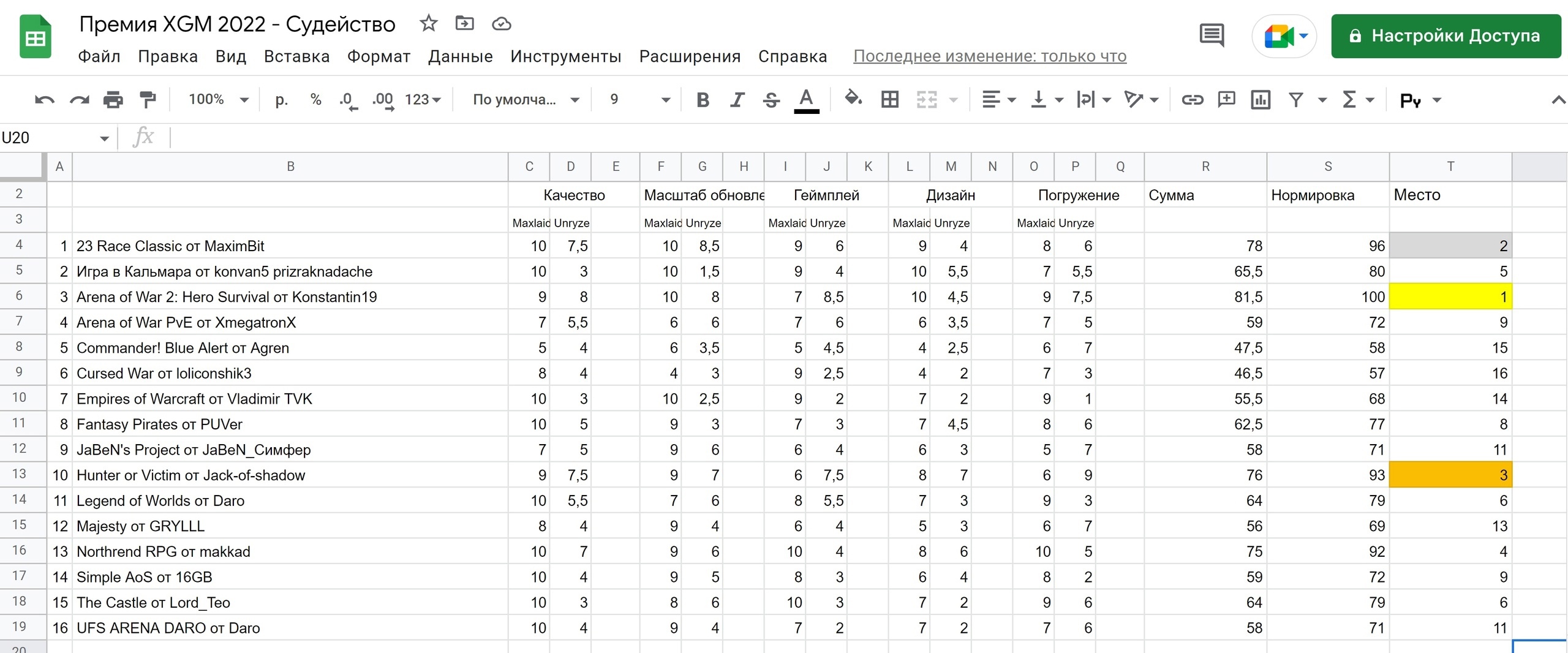
Task: Click the Настройки Доступа share button
Action: tap(1445, 36)
